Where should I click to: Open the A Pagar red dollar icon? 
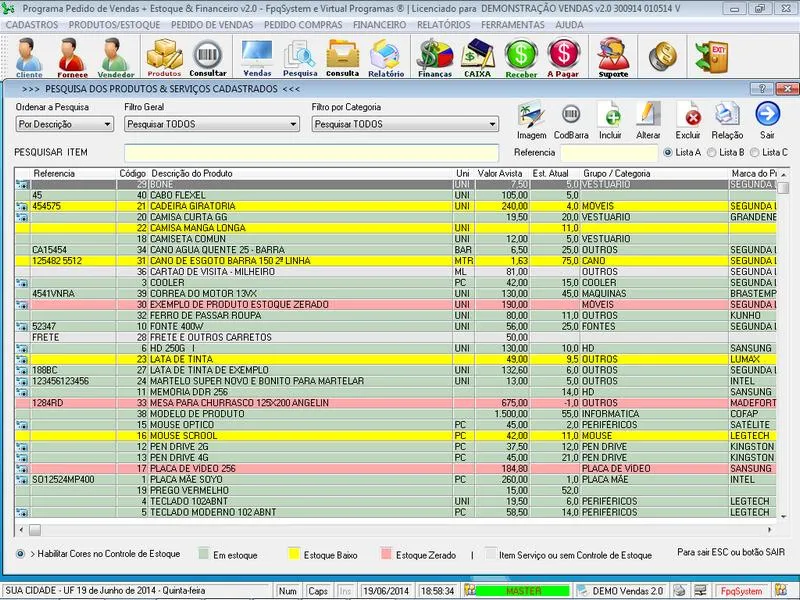click(564, 56)
